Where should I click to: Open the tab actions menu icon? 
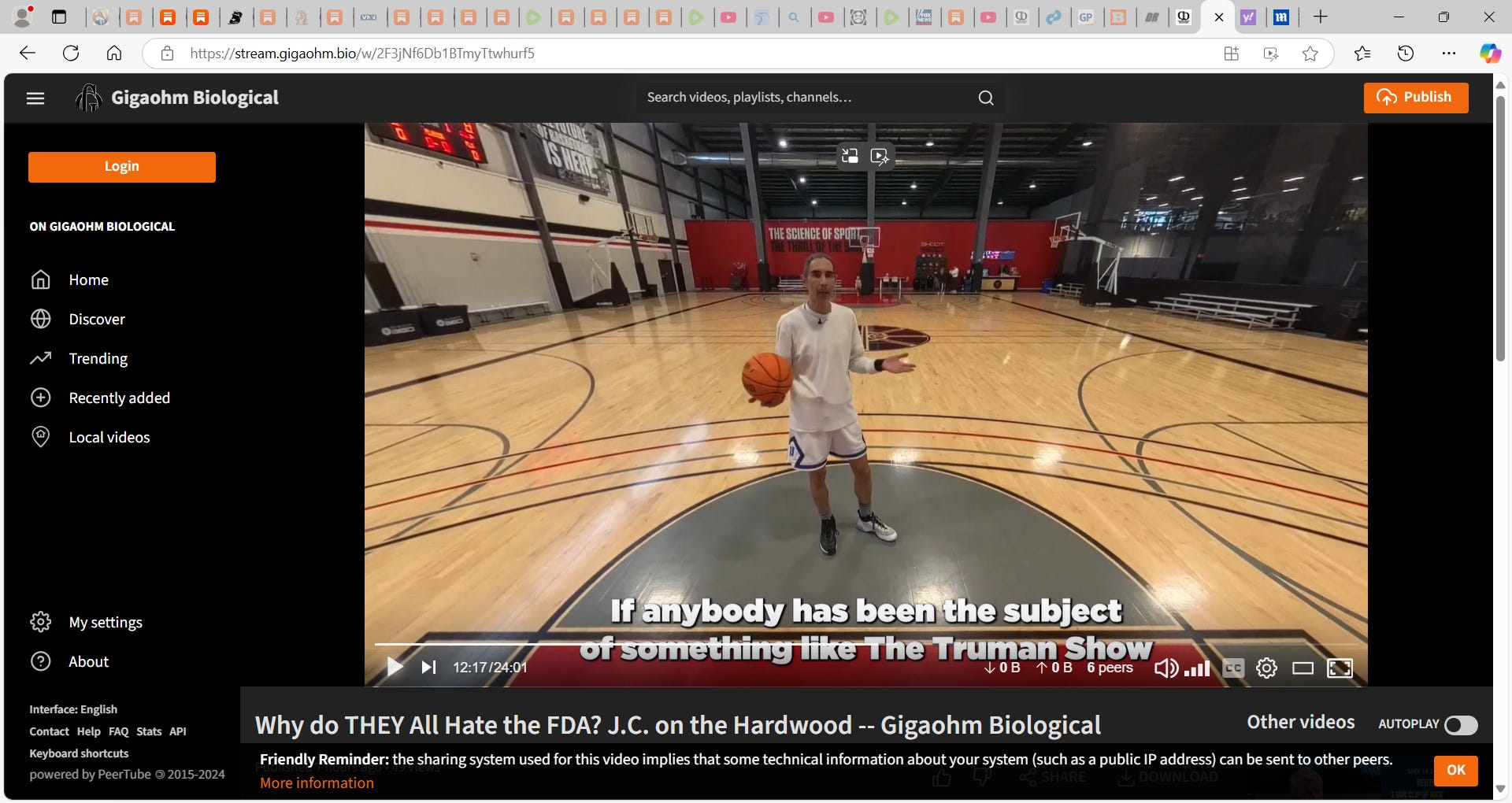[x=59, y=17]
